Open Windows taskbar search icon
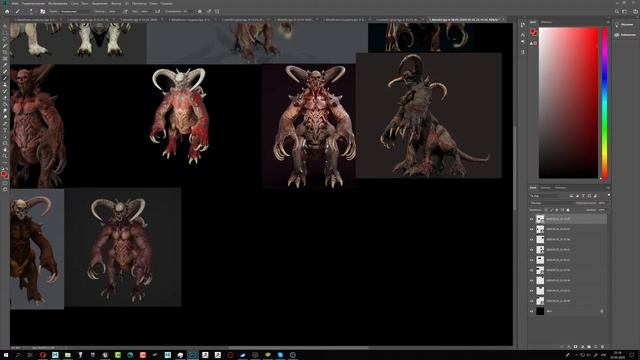This screenshot has height=360, width=640. point(18,355)
